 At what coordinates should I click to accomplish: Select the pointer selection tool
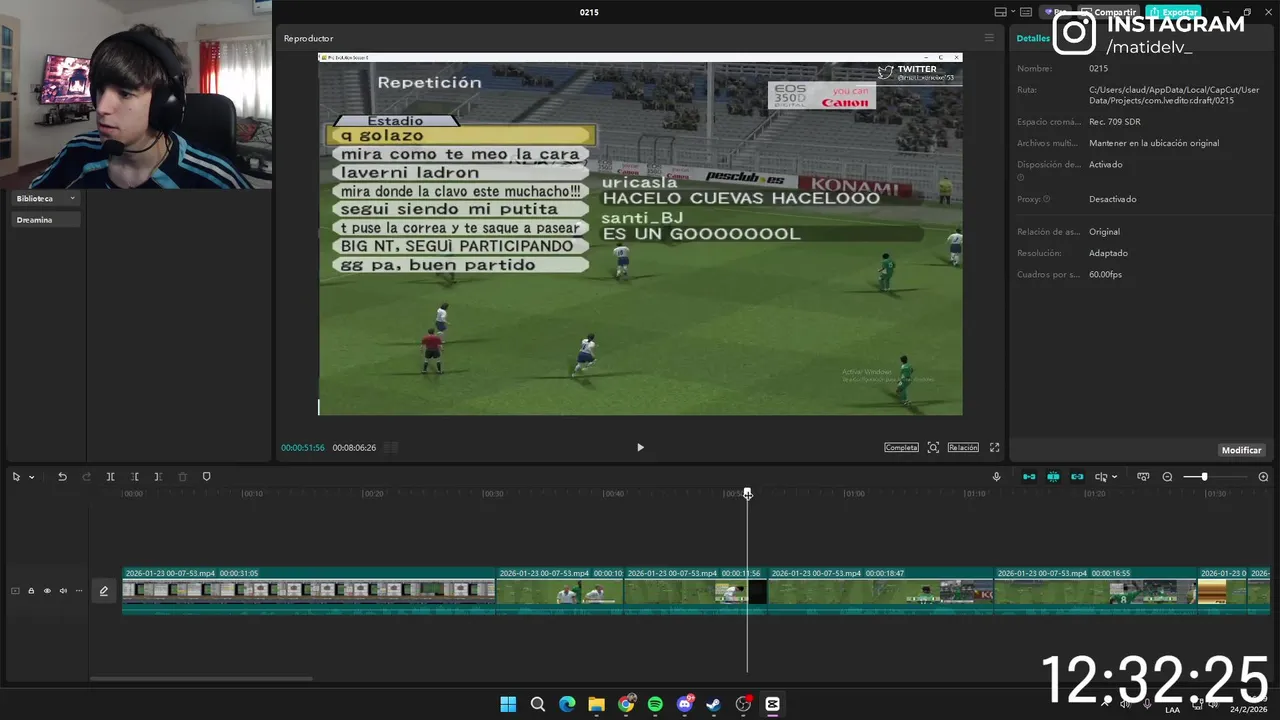pyautogui.click(x=16, y=477)
